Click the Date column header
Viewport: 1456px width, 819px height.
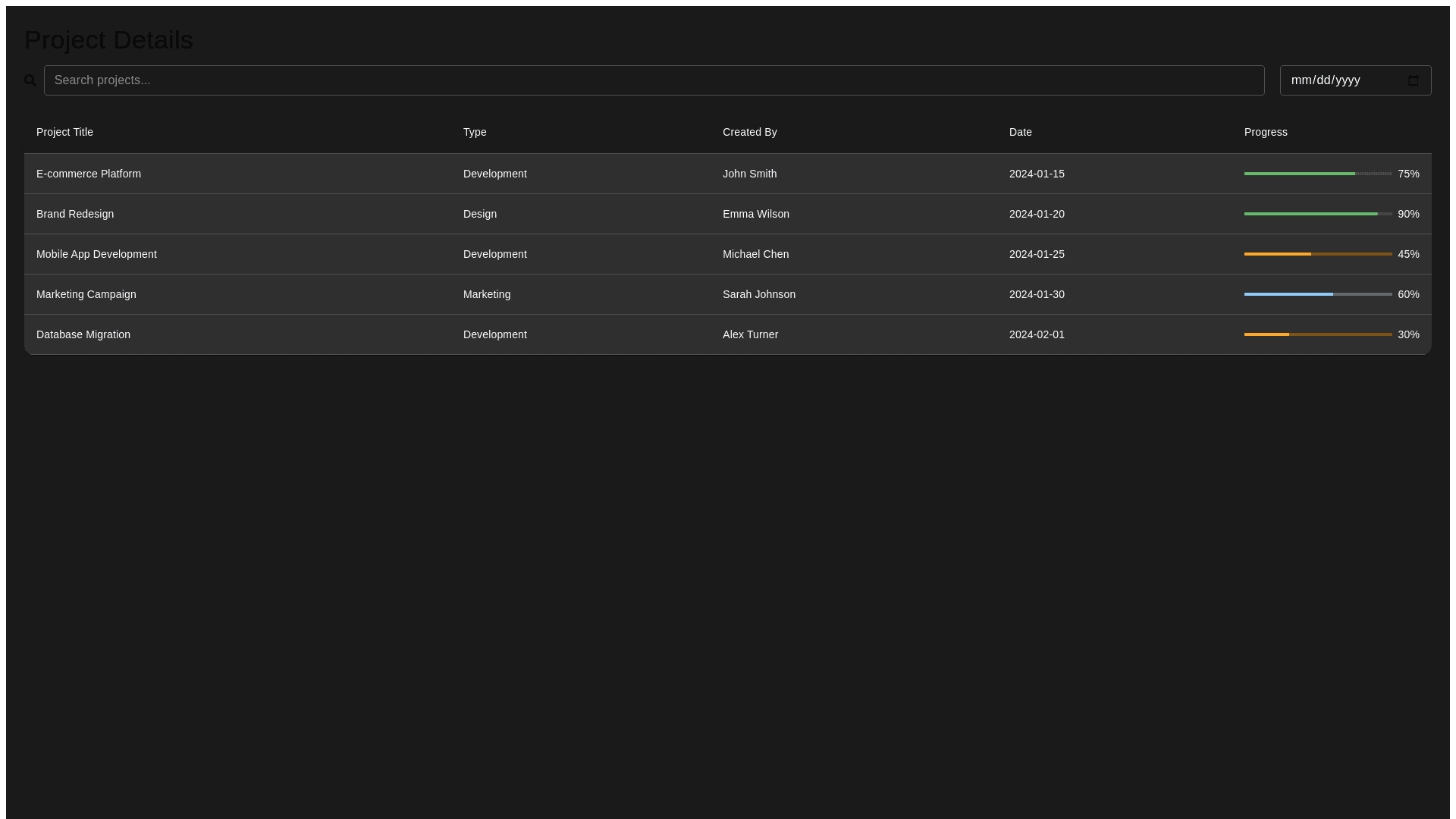1020,132
